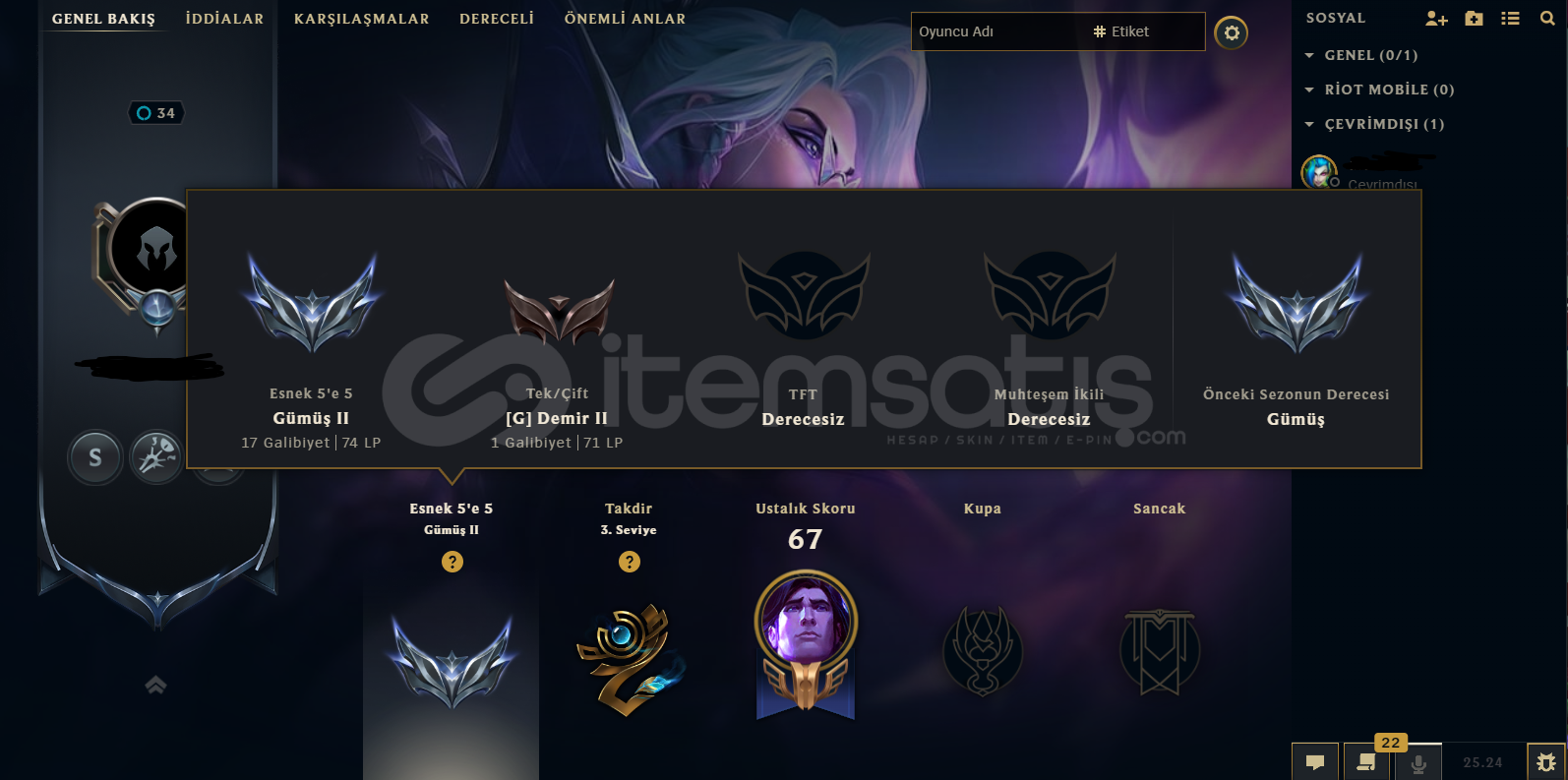The width and height of the screenshot is (1568, 780).
Task: Open the chat bubble icon
Action: pos(1315,762)
